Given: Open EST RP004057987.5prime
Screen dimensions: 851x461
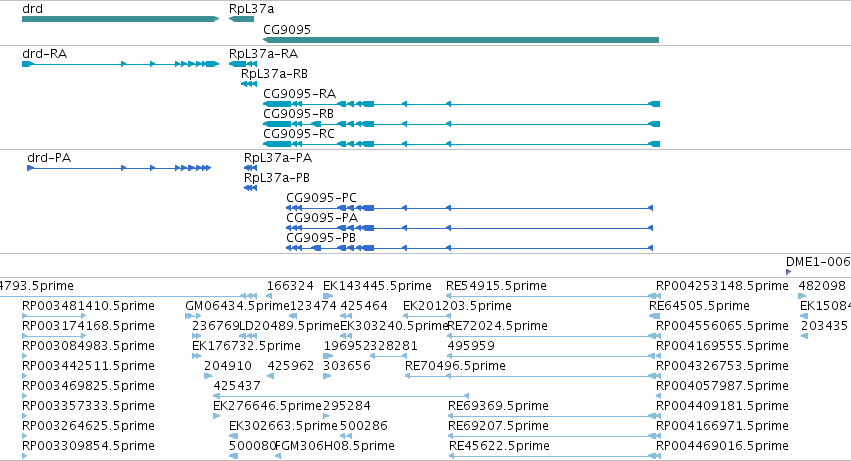Looking at the screenshot, I should 722,386.
